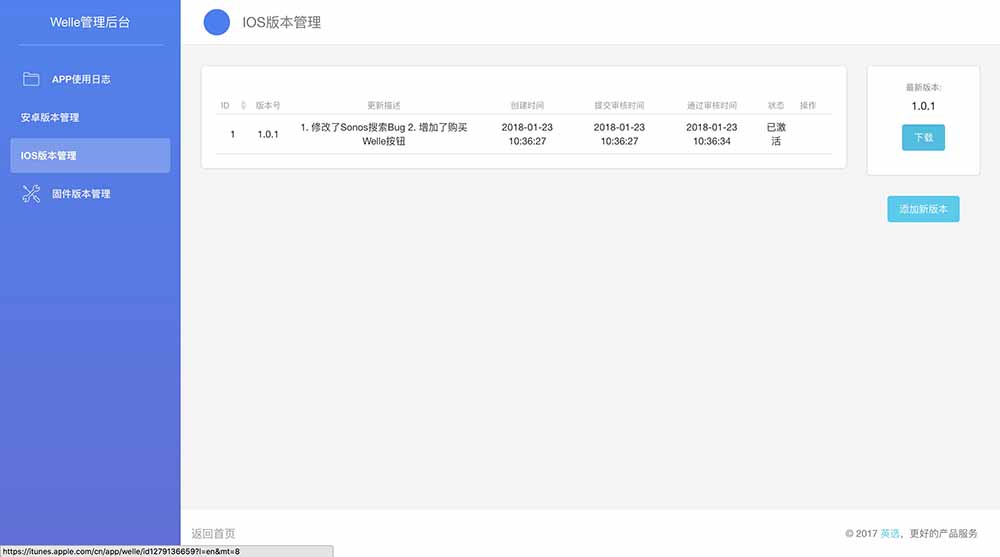This screenshot has height=557, width=1000.
Task: Click the 版本号 column header
Action: coord(268,106)
